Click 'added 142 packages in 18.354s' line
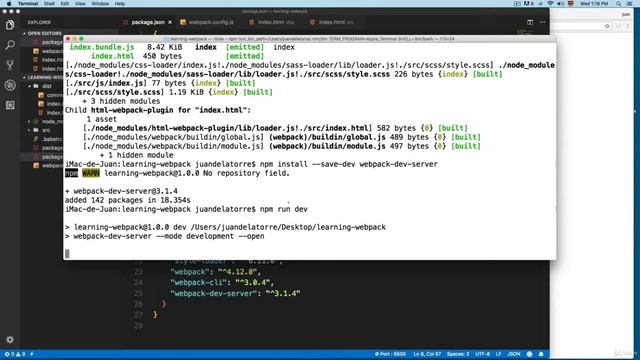Viewport: 640px width, 360px height. click(x=127, y=200)
